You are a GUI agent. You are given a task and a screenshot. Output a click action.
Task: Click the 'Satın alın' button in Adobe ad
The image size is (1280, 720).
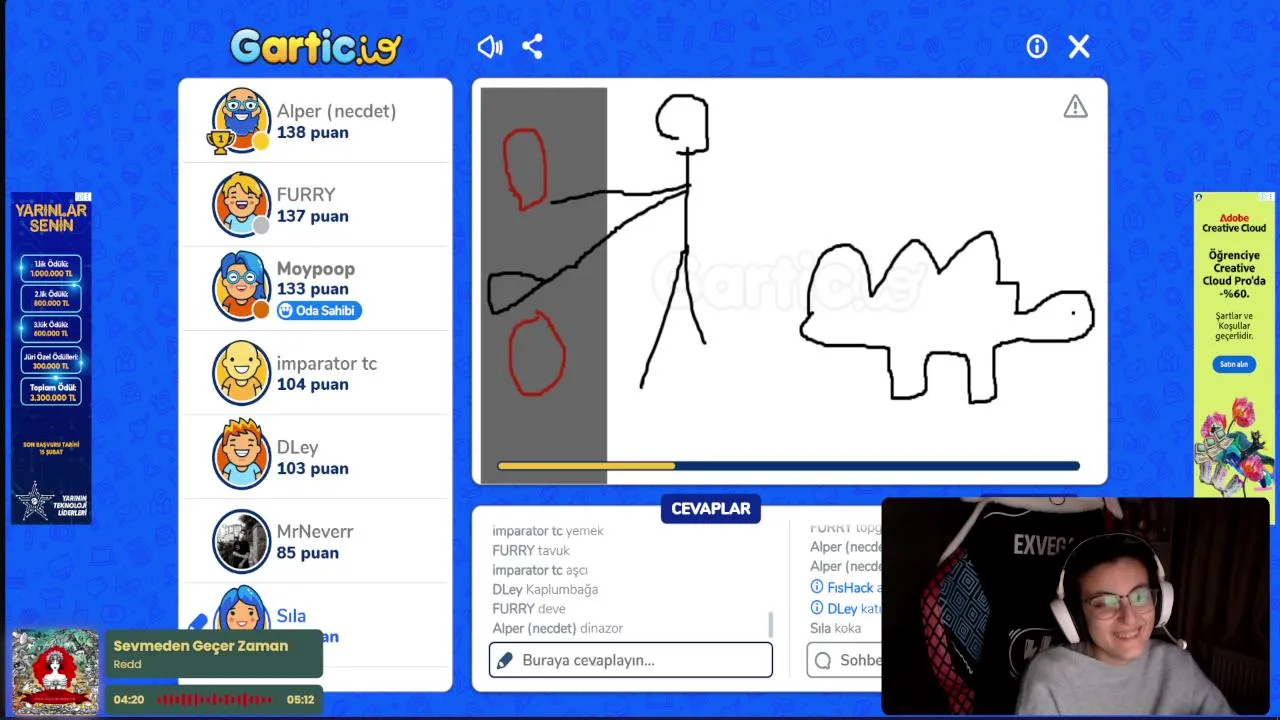coord(1234,364)
